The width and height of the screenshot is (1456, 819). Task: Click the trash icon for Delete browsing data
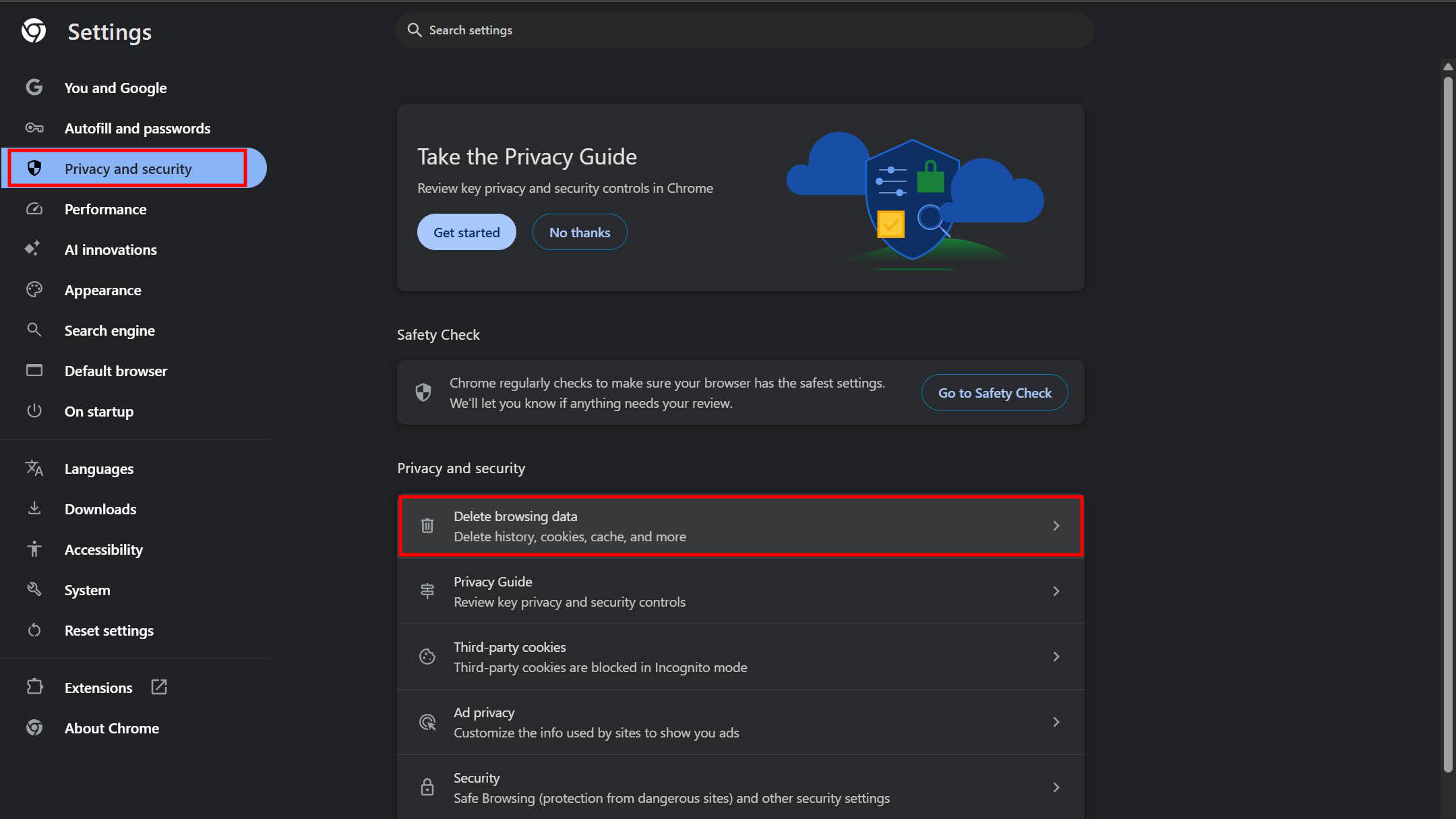click(x=427, y=526)
